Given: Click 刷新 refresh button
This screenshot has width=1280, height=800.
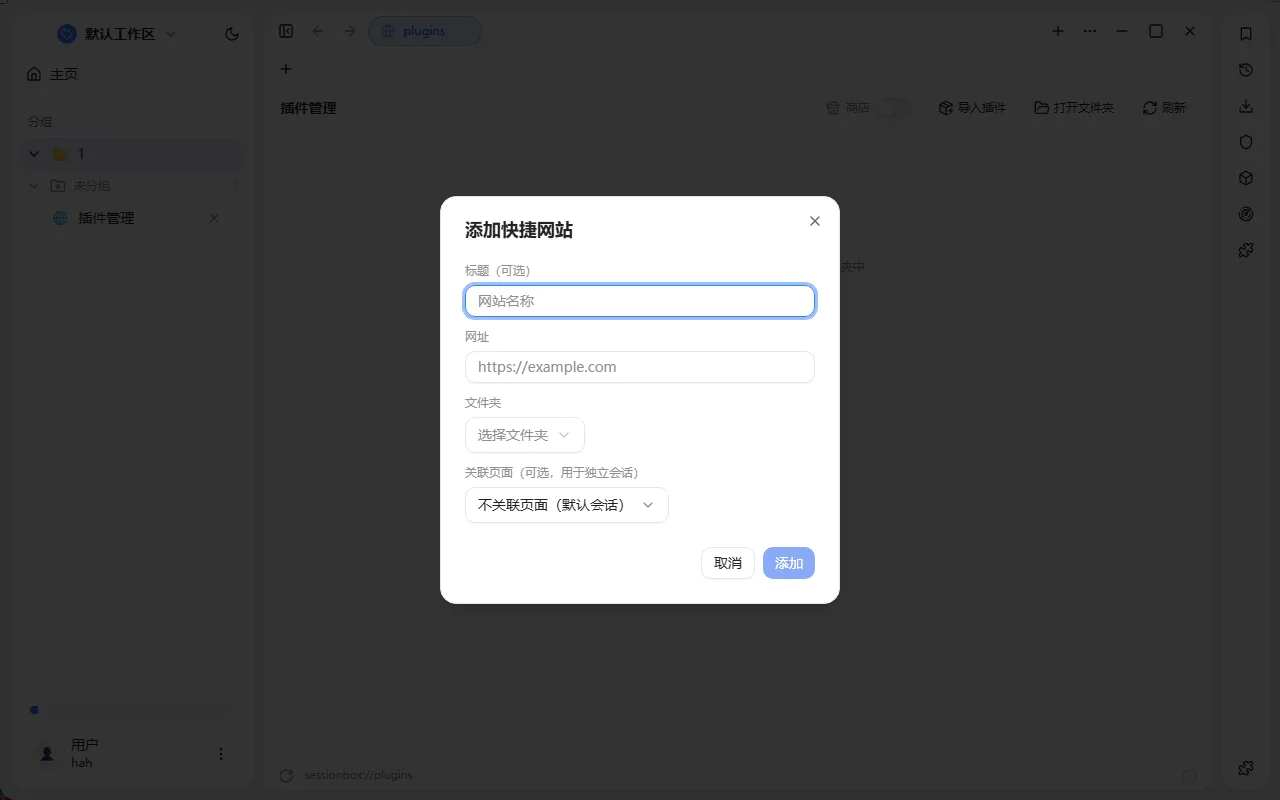Looking at the screenshot, I should pyautogui.click(x=1164, y=108).
